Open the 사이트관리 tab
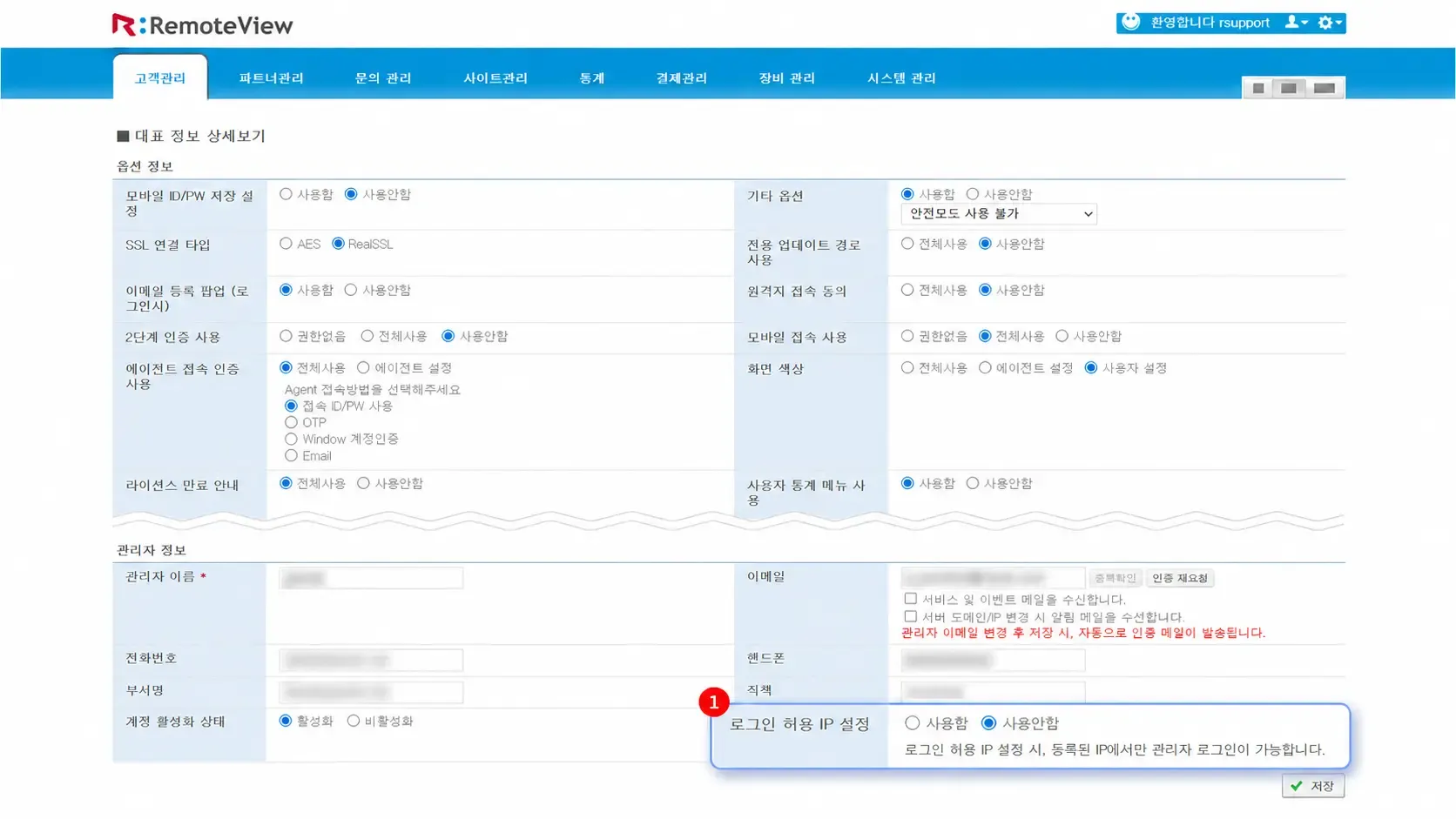 coord(495,78)
